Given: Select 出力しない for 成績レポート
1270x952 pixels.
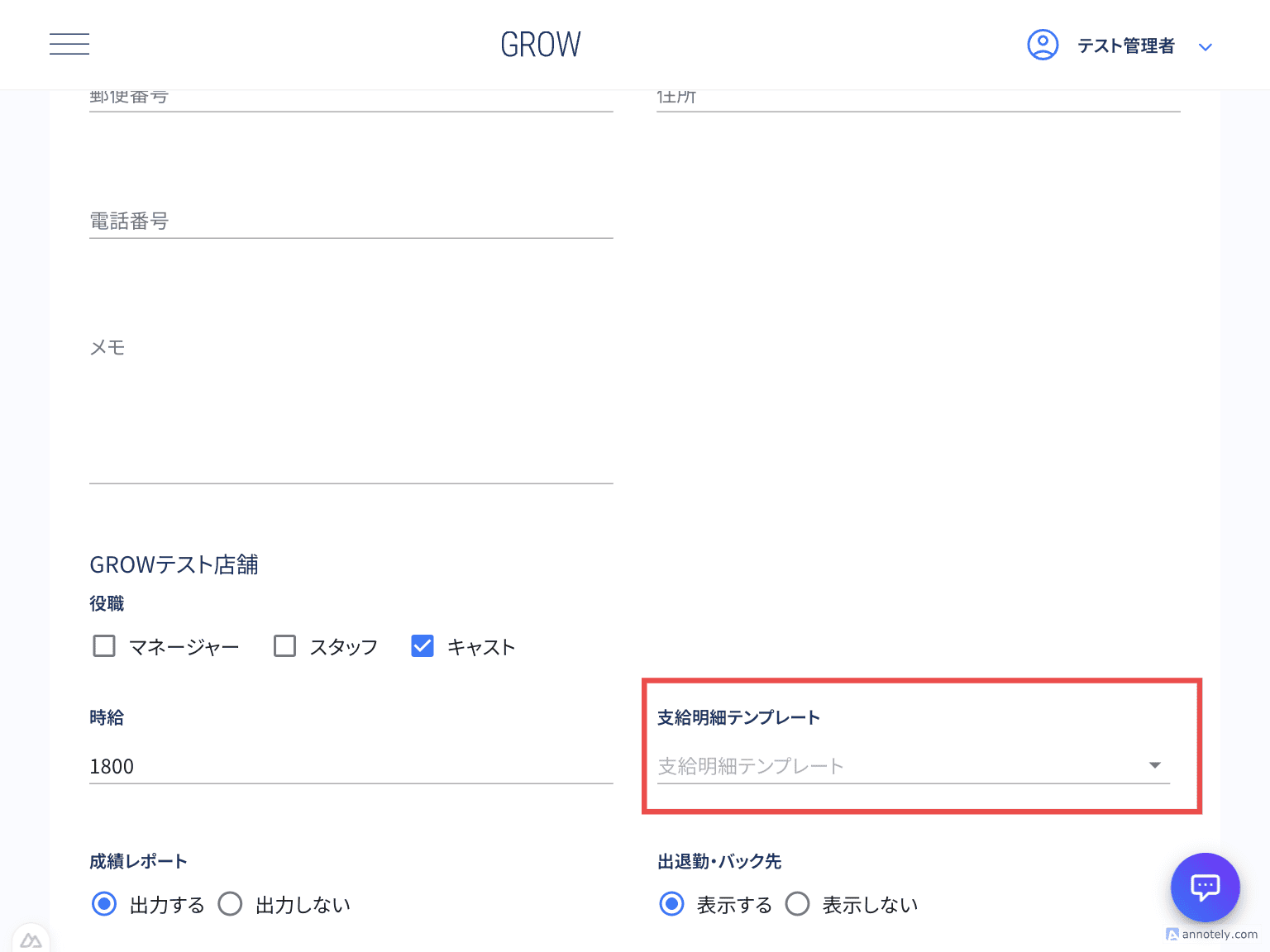Looking at the screenshot, I should 230,904.
